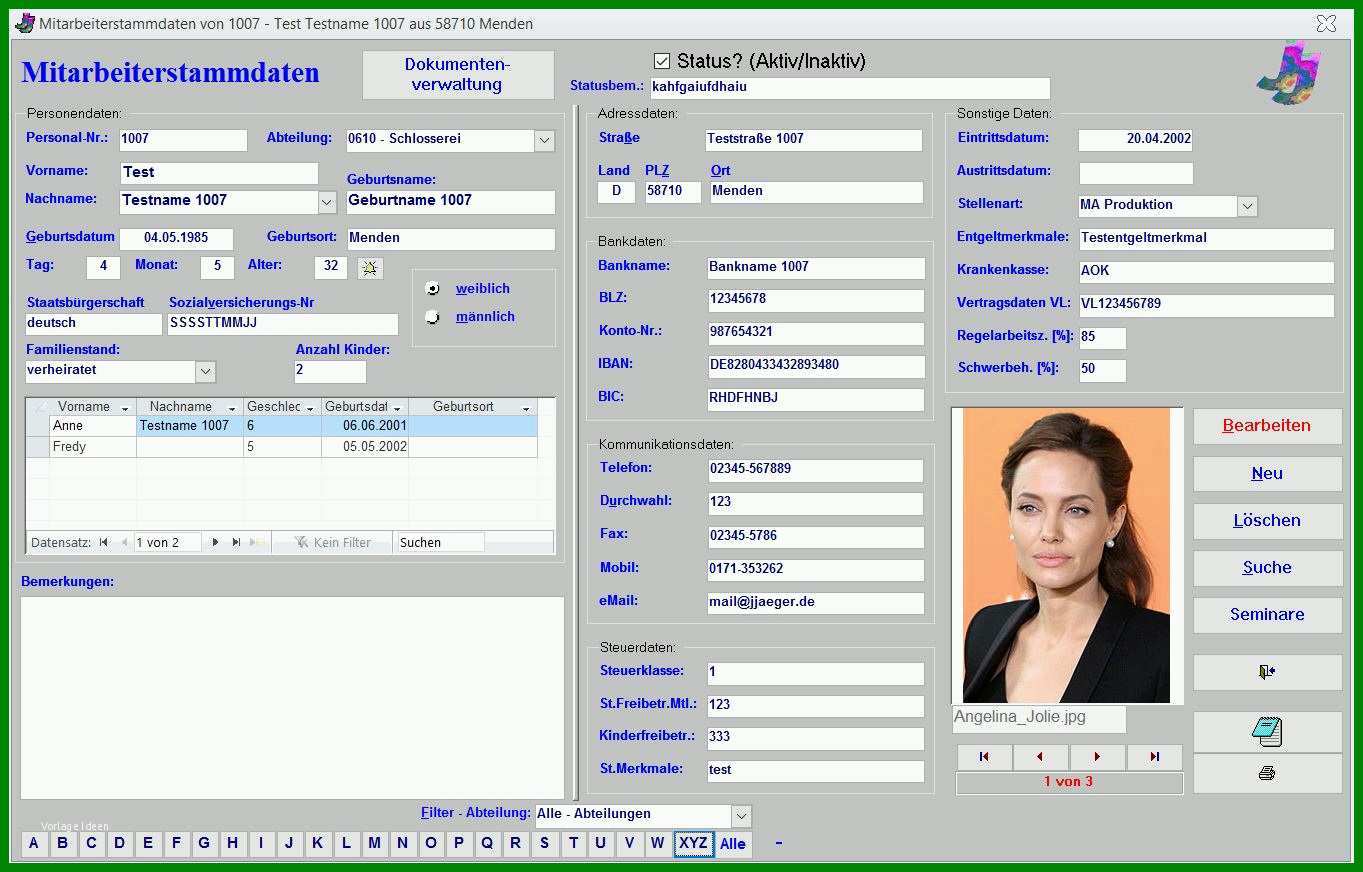Click the Bankname field
The height and width of the screenshot is (872, 1363).
tap(816, 268)
